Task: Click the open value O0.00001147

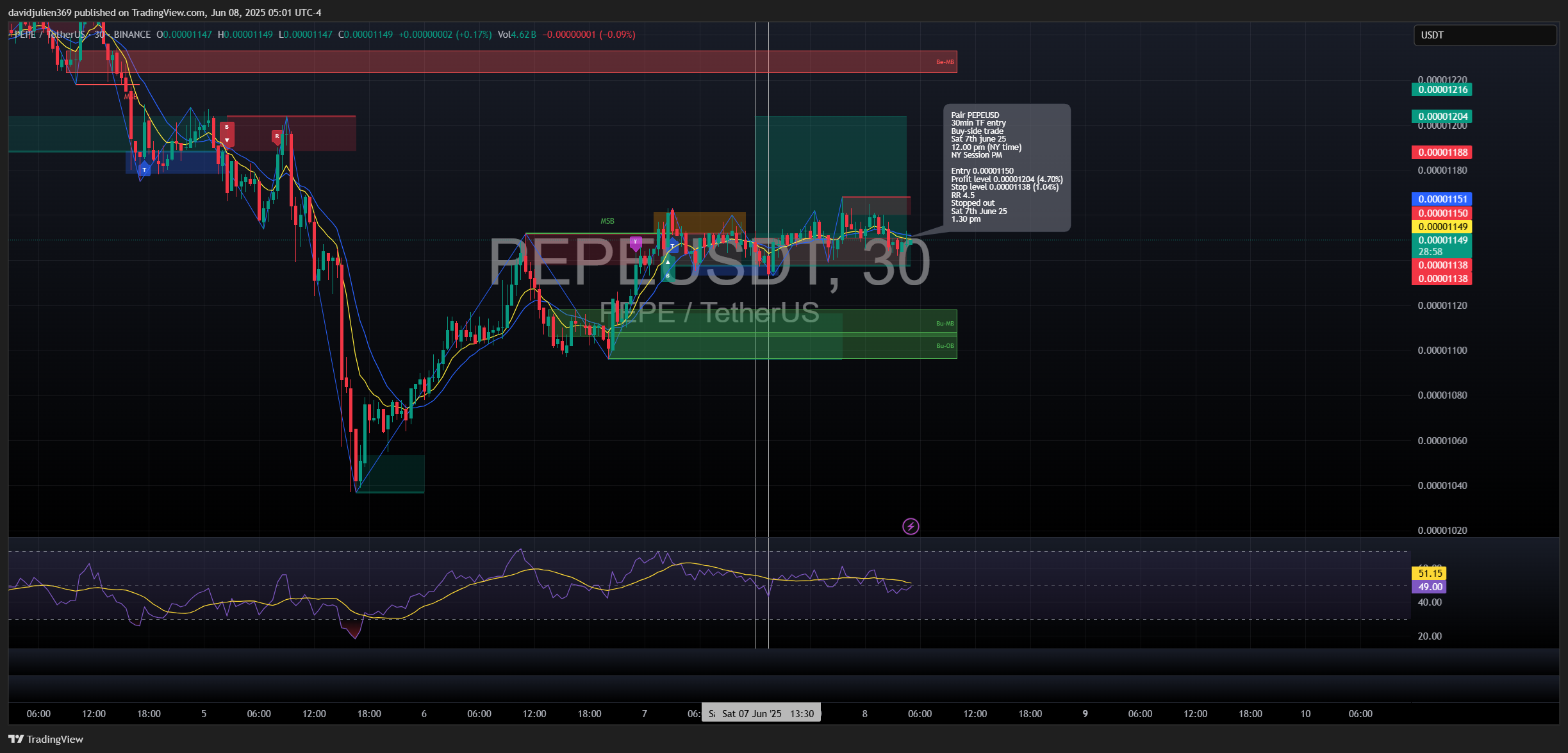Action: tap(184, 35)
